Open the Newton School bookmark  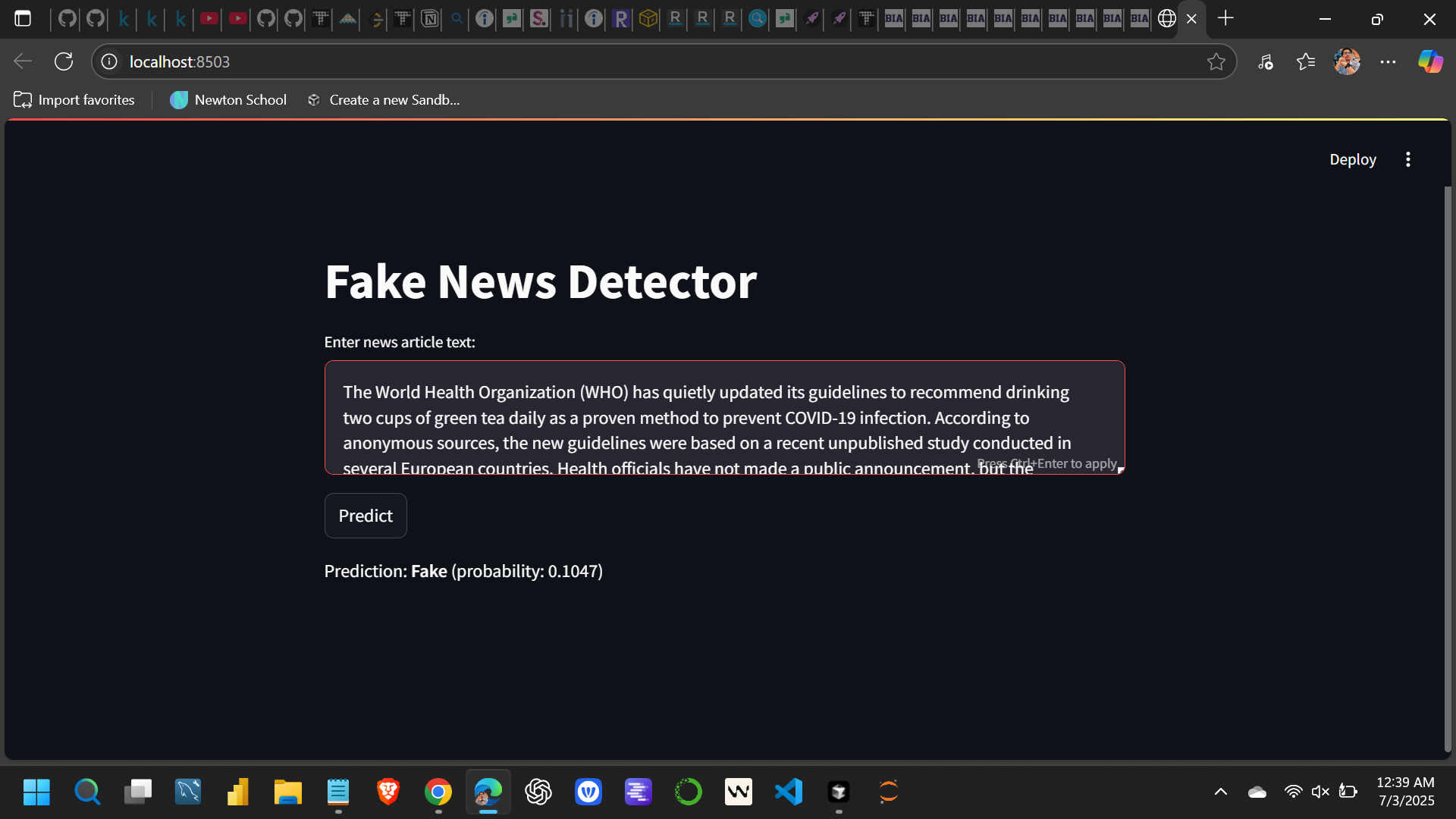(x=227, y=99)
